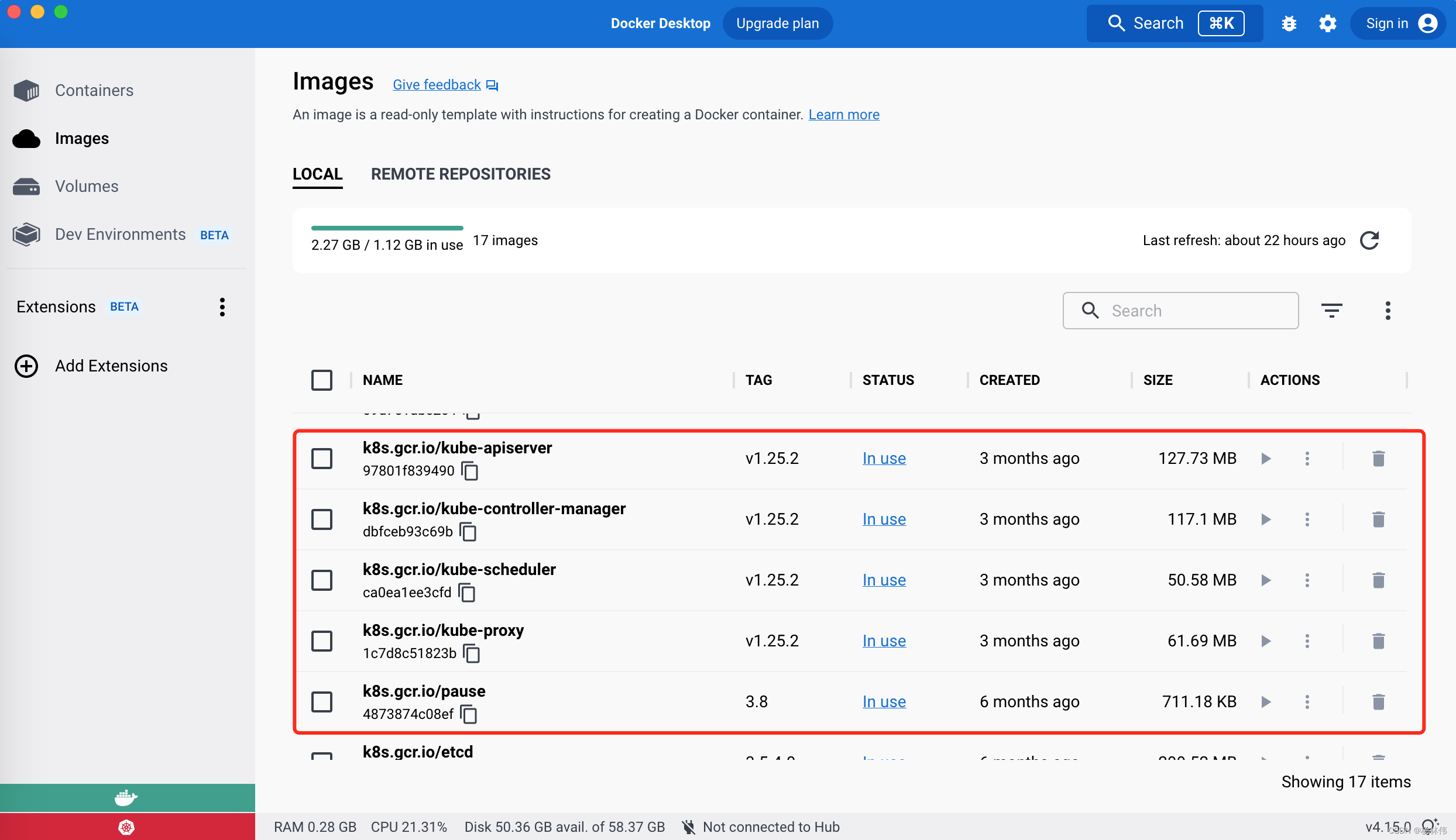Open the bug report troubleshoot icon
This screenshot has height=840, width=1456.
pos(1289,23)
